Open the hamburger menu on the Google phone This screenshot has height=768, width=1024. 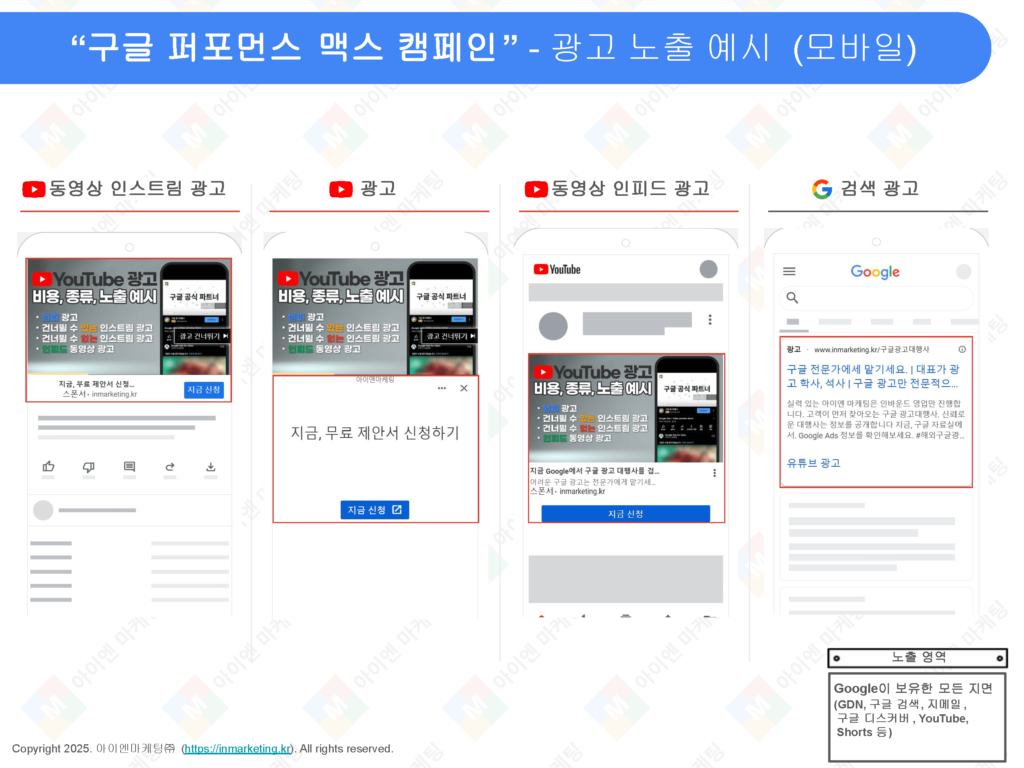point(790,271)
